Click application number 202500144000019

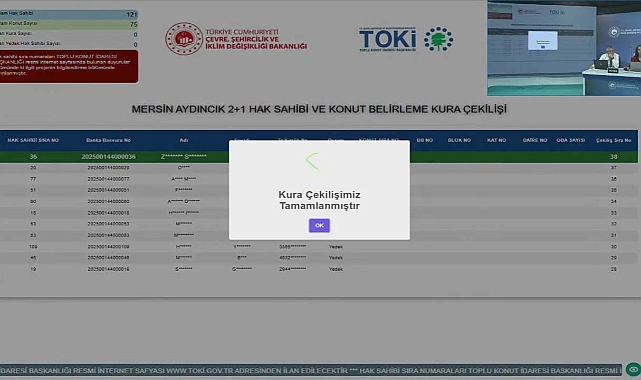click(108, 269)
